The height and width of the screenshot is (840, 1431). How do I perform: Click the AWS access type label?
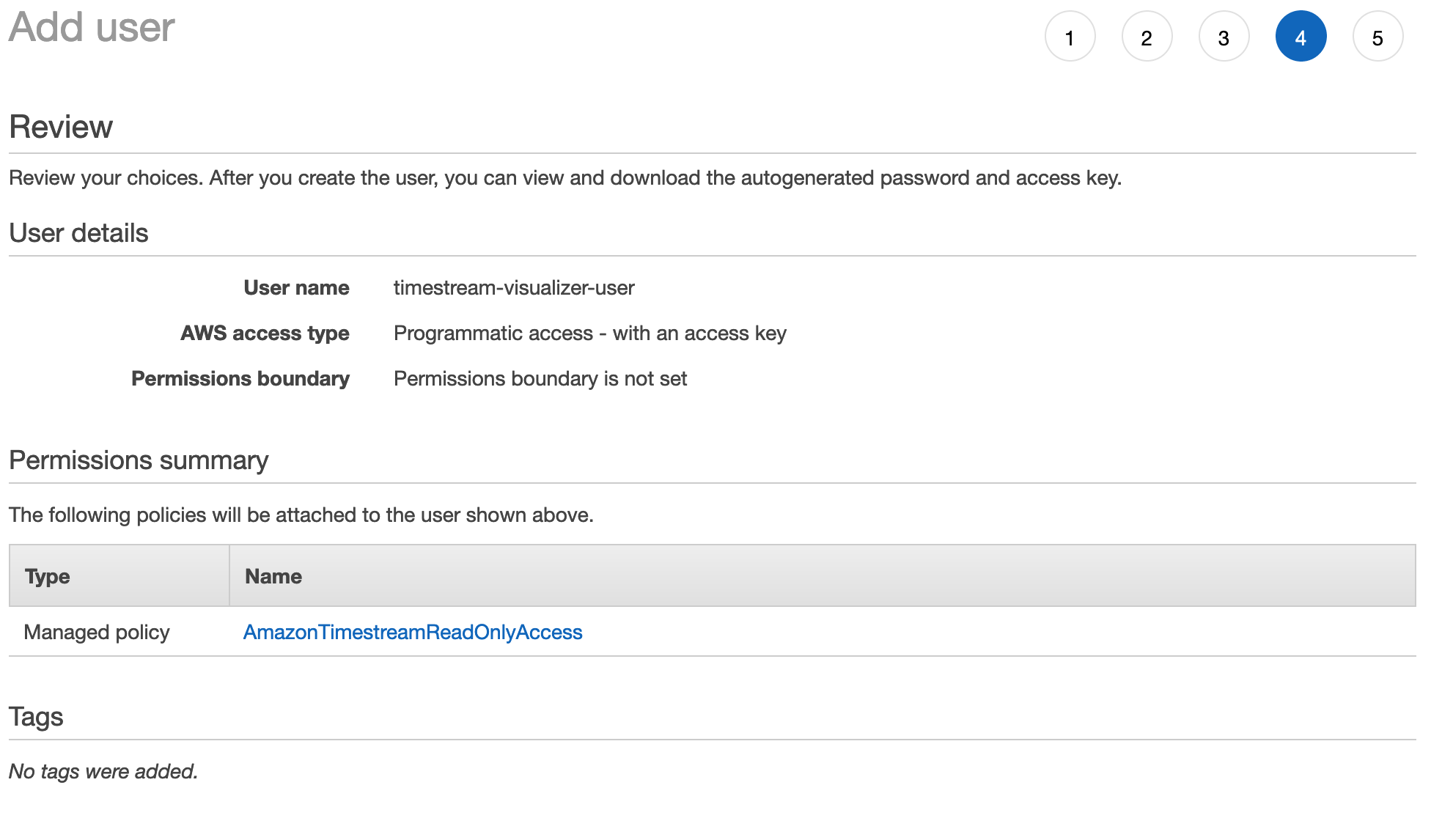[265, 333]
